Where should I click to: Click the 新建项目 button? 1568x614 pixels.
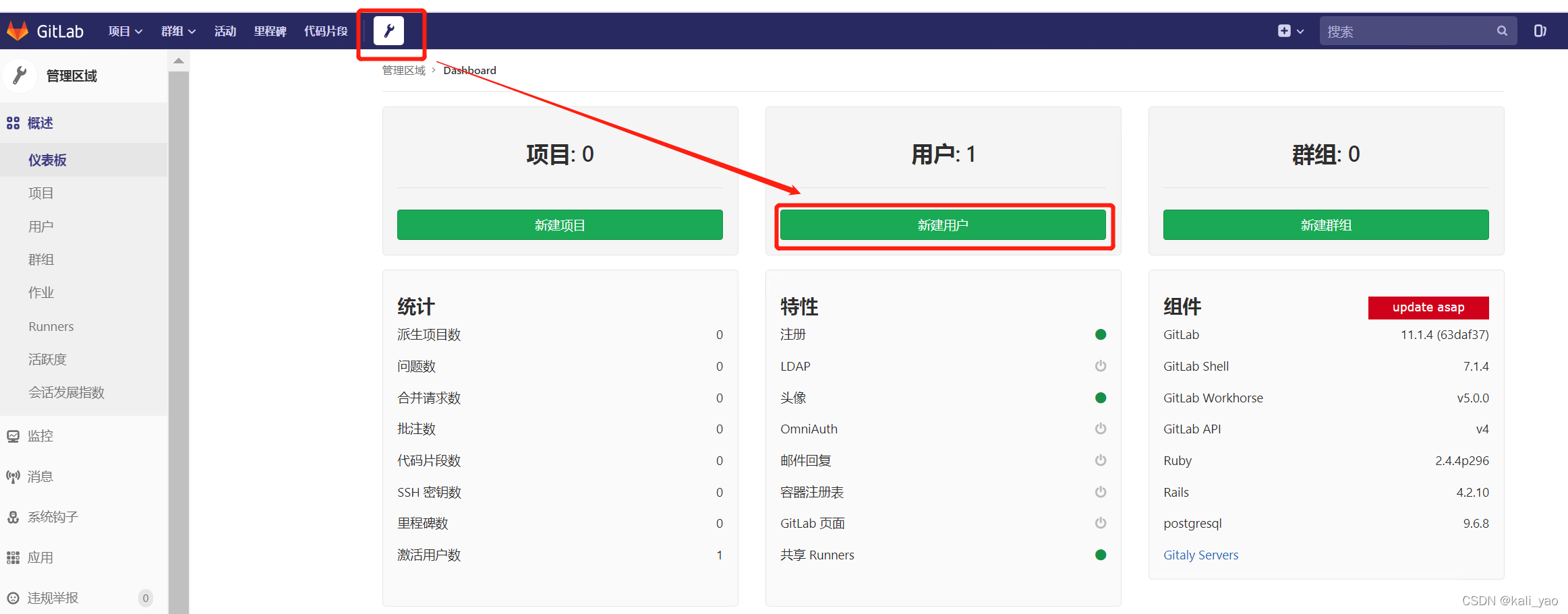pos(560,225)
